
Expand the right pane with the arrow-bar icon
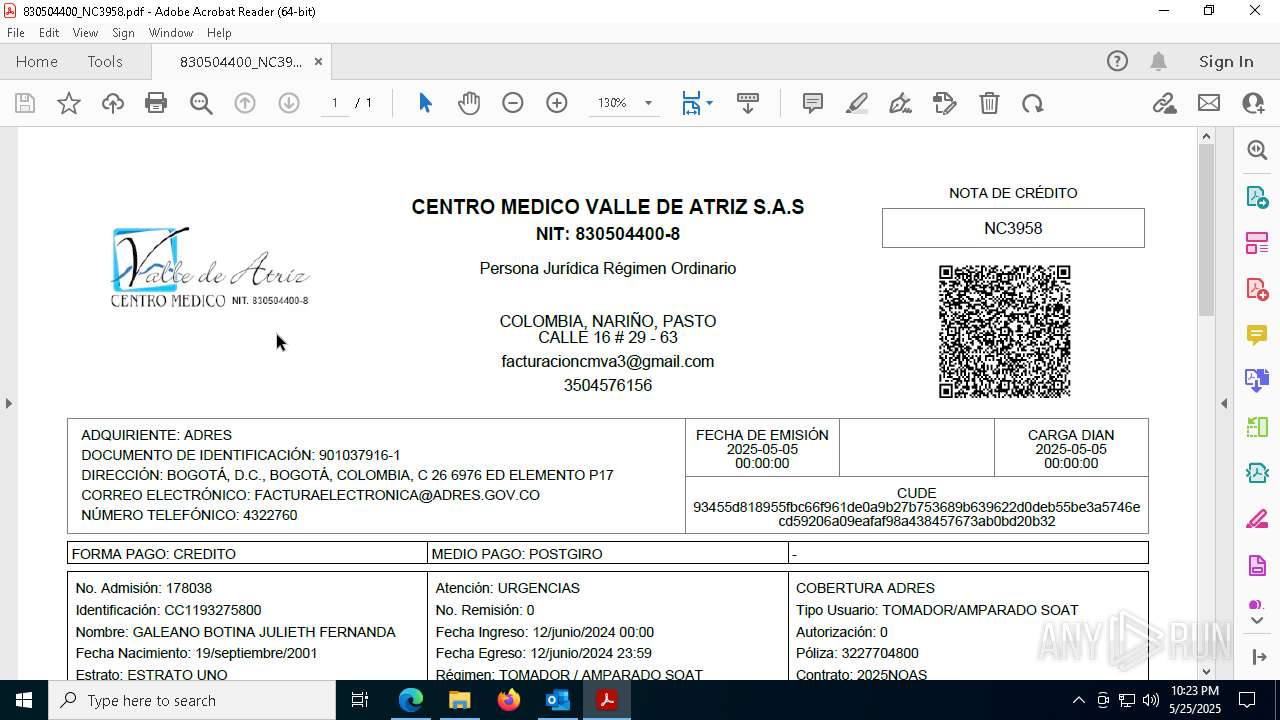(x=1257, y=657)
